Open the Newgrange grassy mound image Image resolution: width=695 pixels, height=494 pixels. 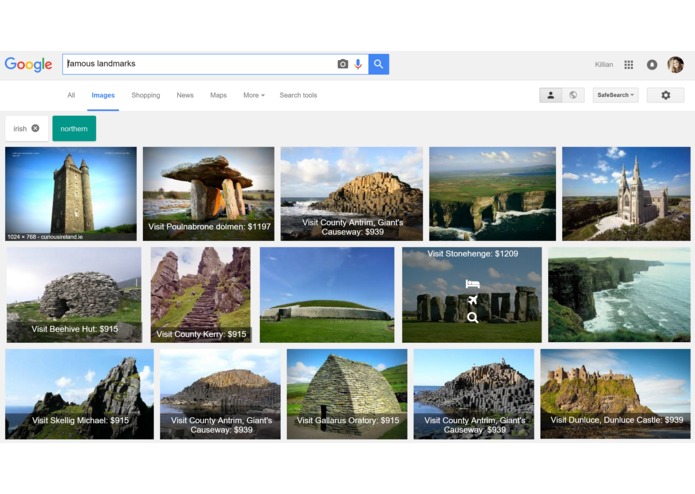327,295
